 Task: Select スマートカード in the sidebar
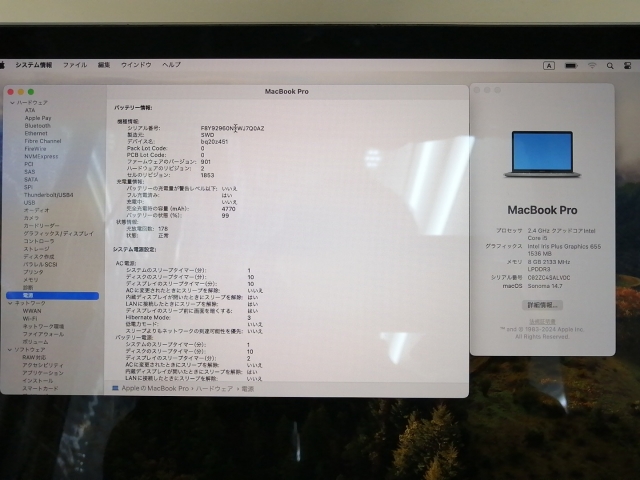40,389
